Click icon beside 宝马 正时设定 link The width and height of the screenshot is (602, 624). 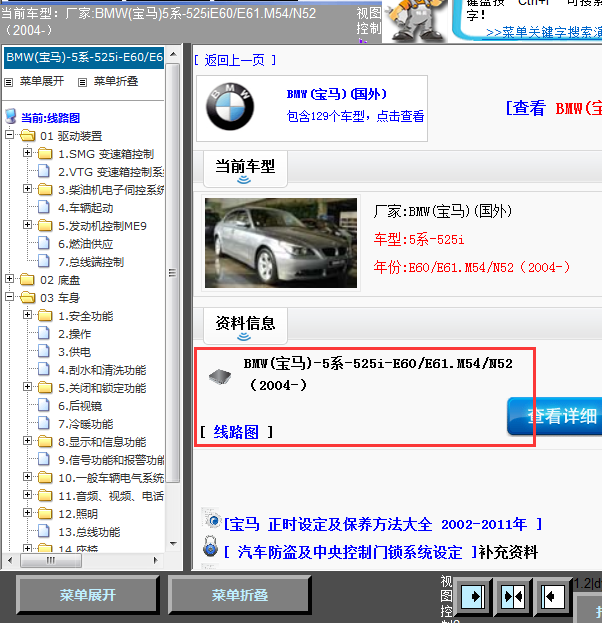pos(211,519)
